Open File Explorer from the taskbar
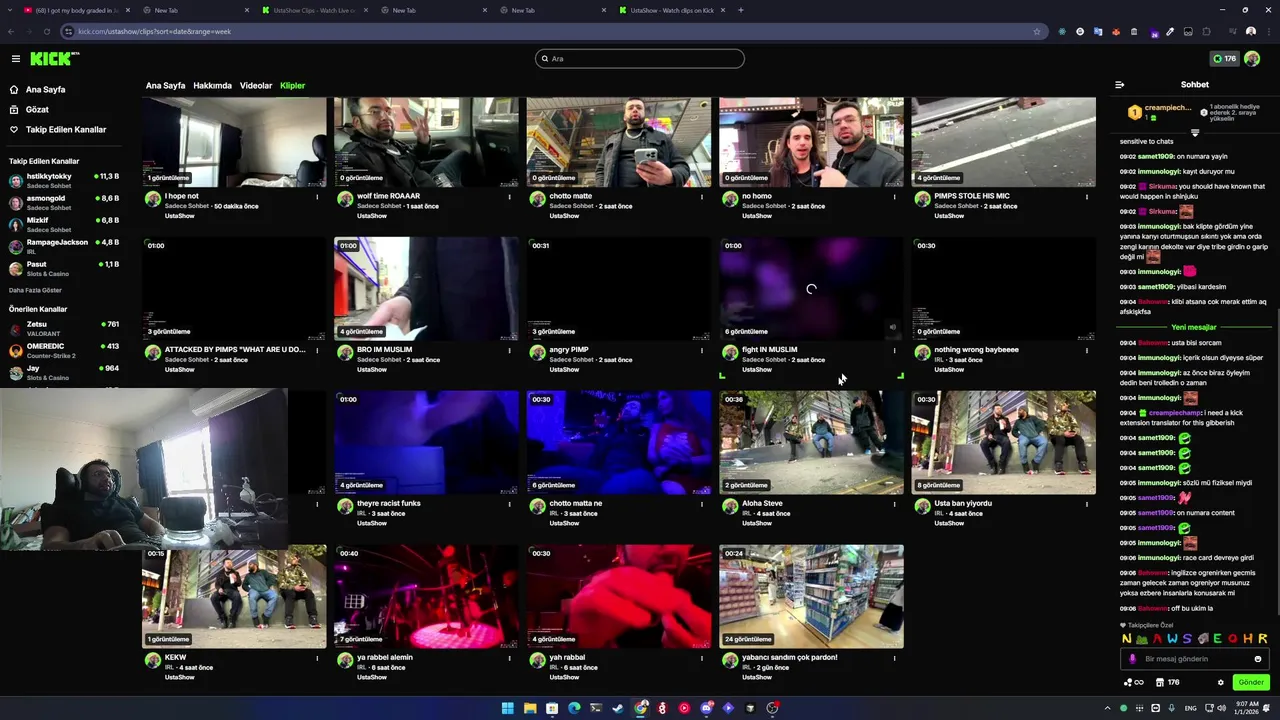The width and height of the screenshot is (1280, 720). [530, 708]
